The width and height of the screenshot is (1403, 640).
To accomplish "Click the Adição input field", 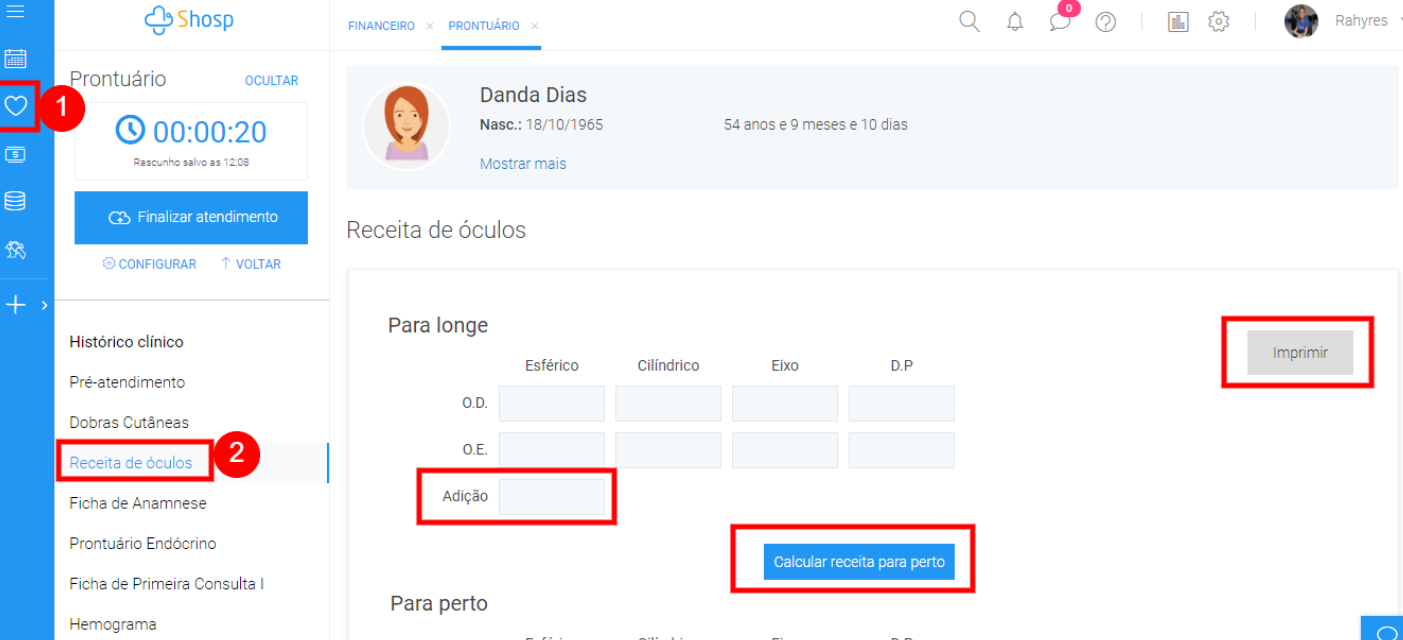I will [x=551, y=497].
